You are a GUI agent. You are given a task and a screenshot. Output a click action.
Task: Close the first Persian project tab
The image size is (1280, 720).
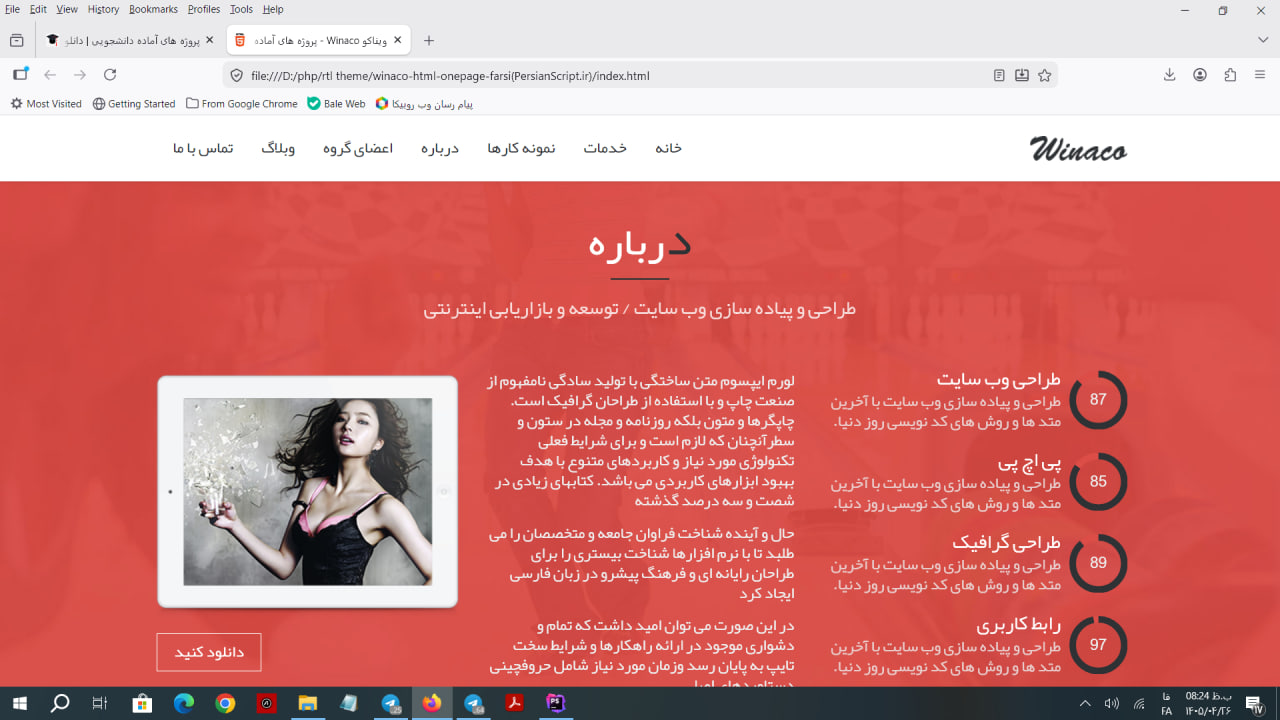click(209, 40)
